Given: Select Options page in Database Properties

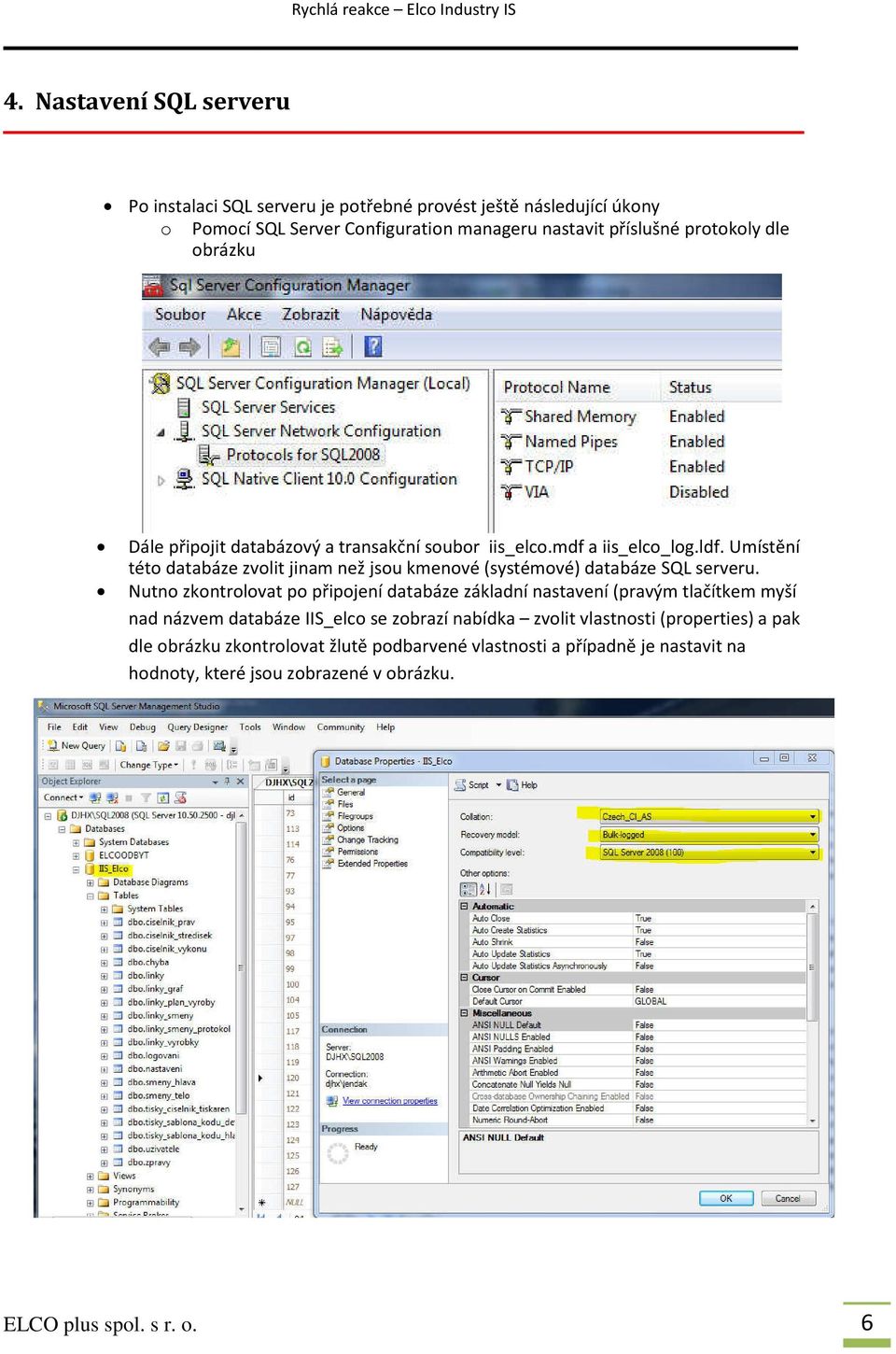Looking at the screenshot, I should (x=350, y=828).
